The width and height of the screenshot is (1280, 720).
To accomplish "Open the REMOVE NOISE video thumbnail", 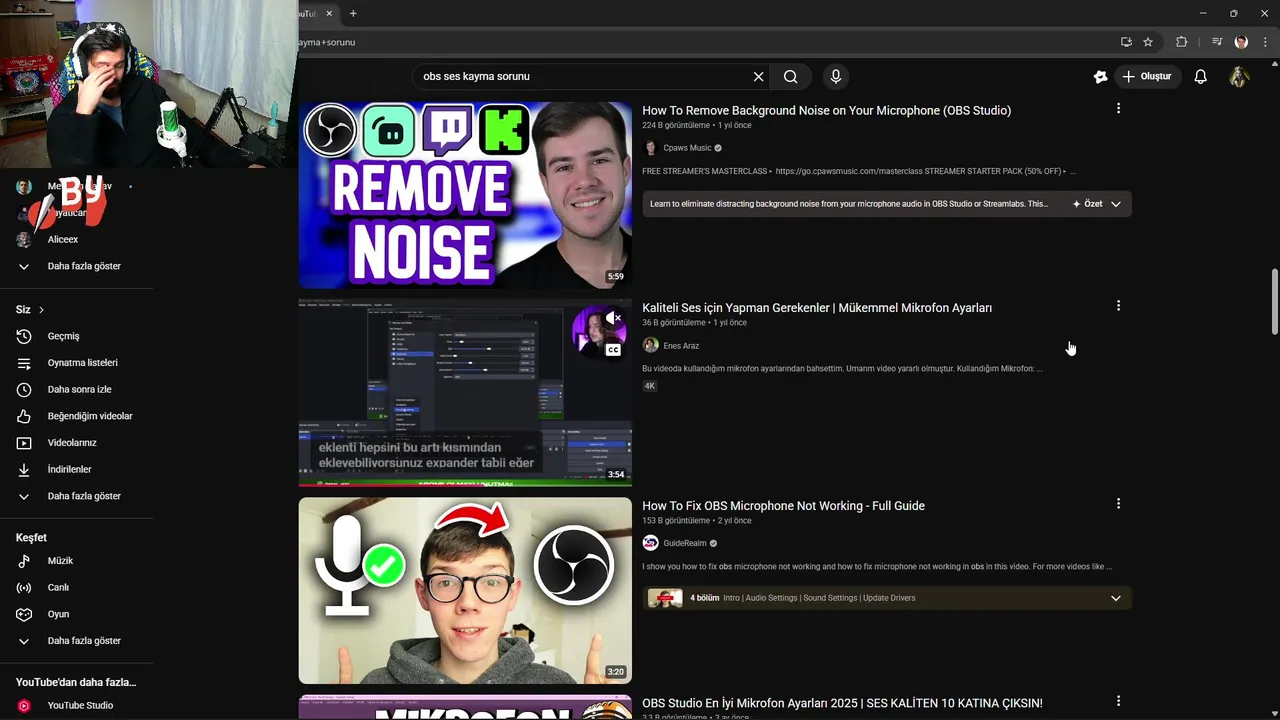I will point(465,195).
